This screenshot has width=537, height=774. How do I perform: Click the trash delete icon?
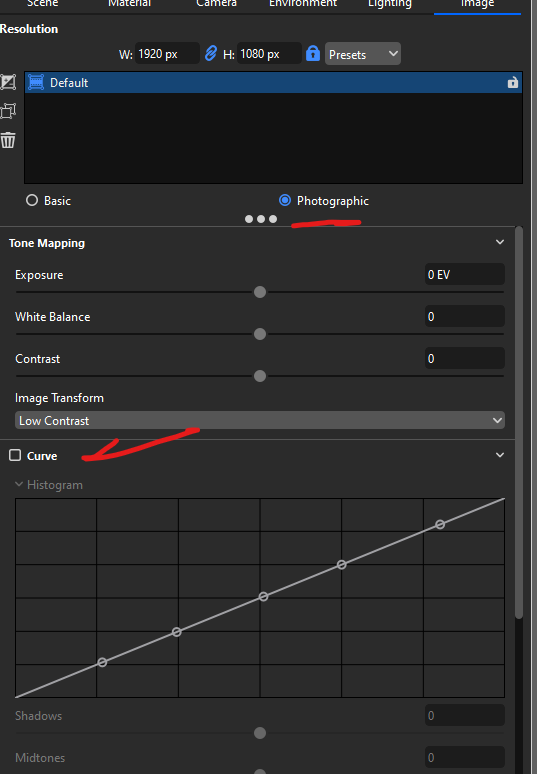coord(8,140)
